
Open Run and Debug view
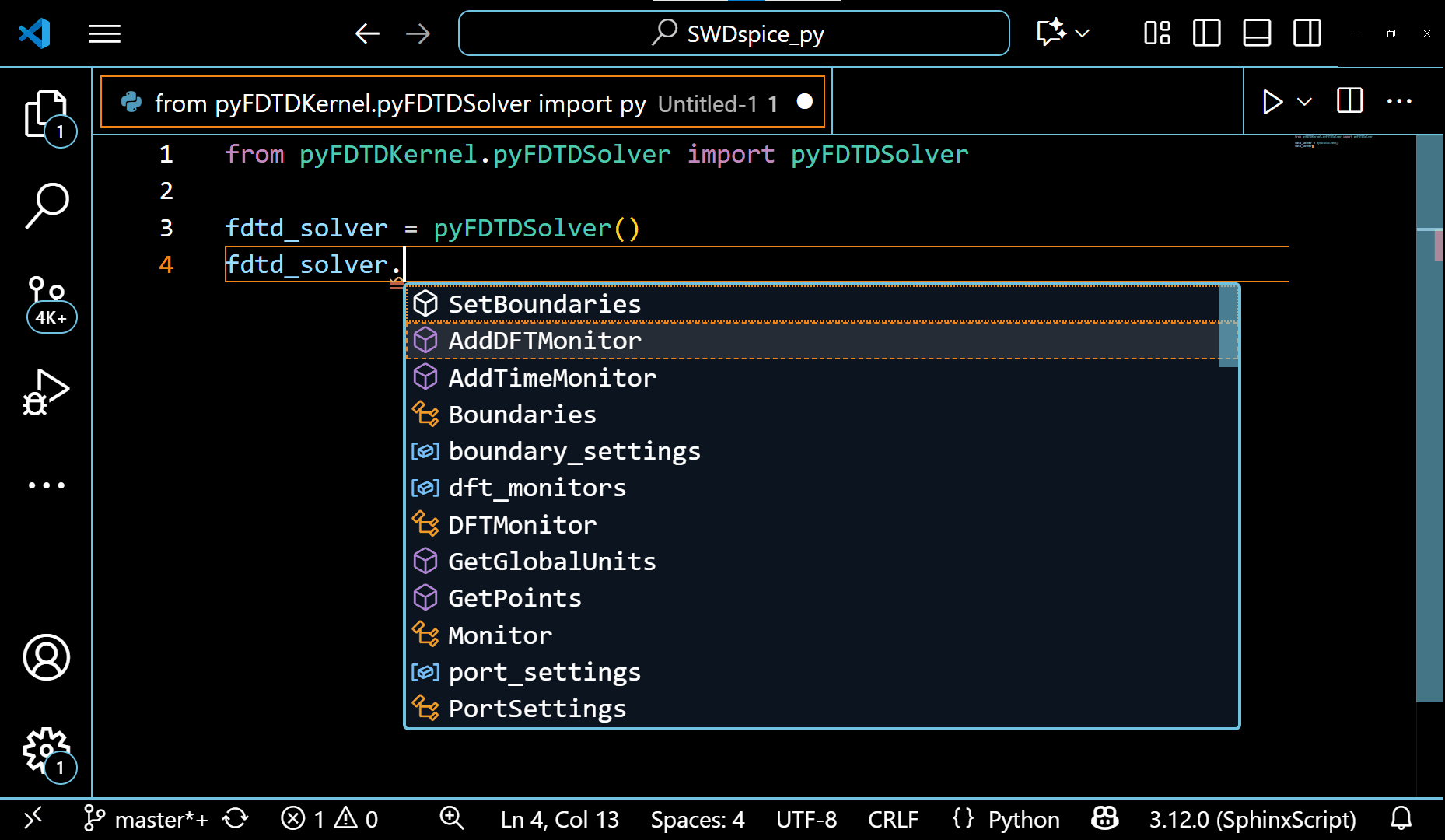click(x=46, y=393)
